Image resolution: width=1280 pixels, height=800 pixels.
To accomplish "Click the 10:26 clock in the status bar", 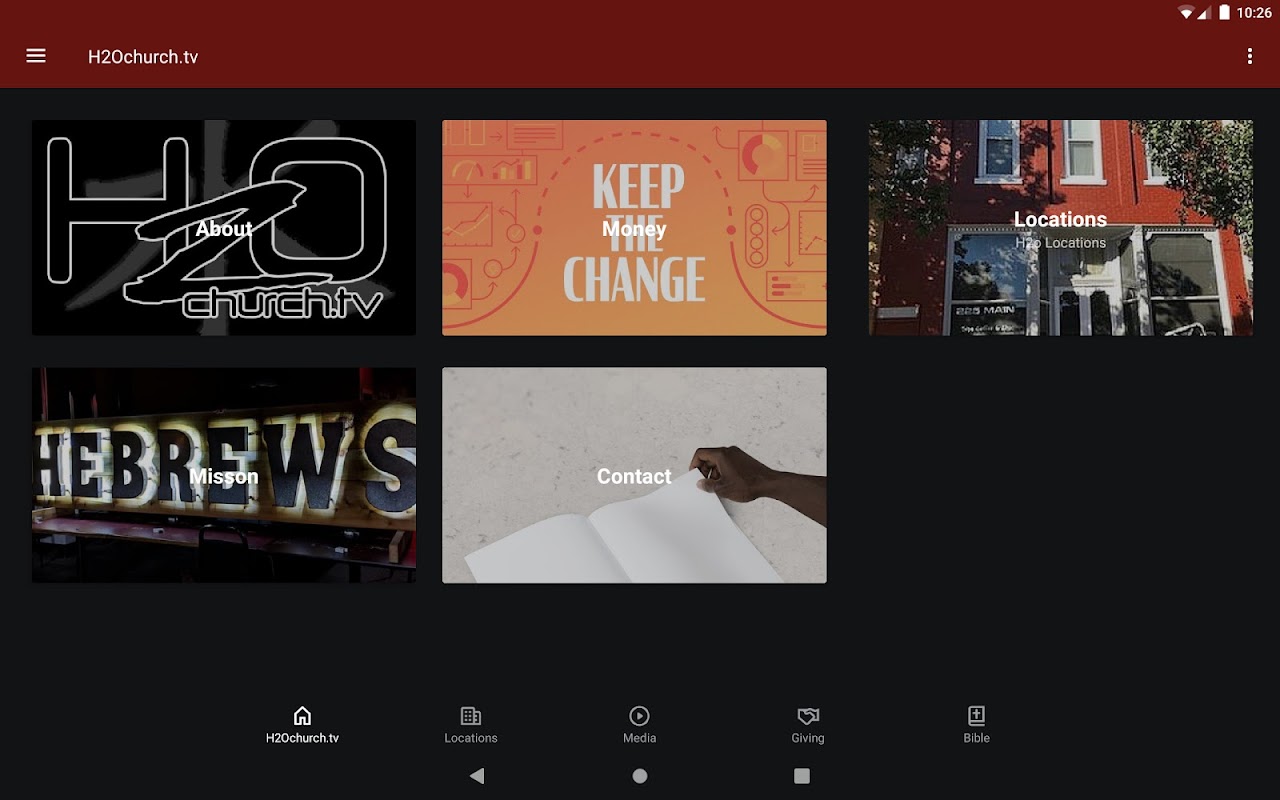I will pyautogui.click(x=1254, y=13).
